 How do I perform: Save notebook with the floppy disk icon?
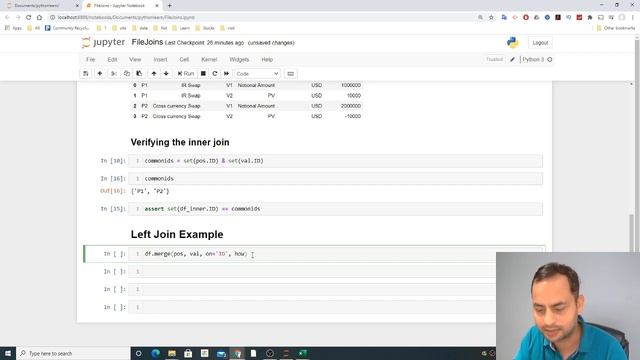coord(86,73)
